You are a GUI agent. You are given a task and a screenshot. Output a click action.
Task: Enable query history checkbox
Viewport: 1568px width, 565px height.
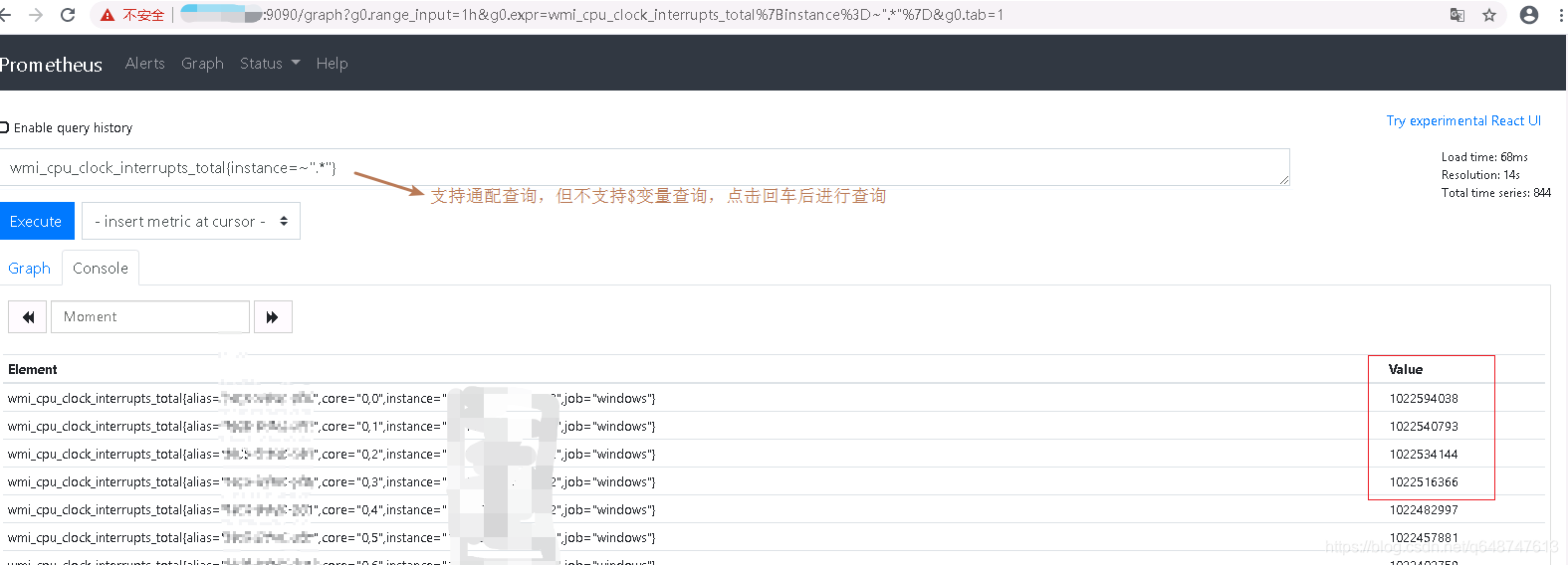coord(5,127)
